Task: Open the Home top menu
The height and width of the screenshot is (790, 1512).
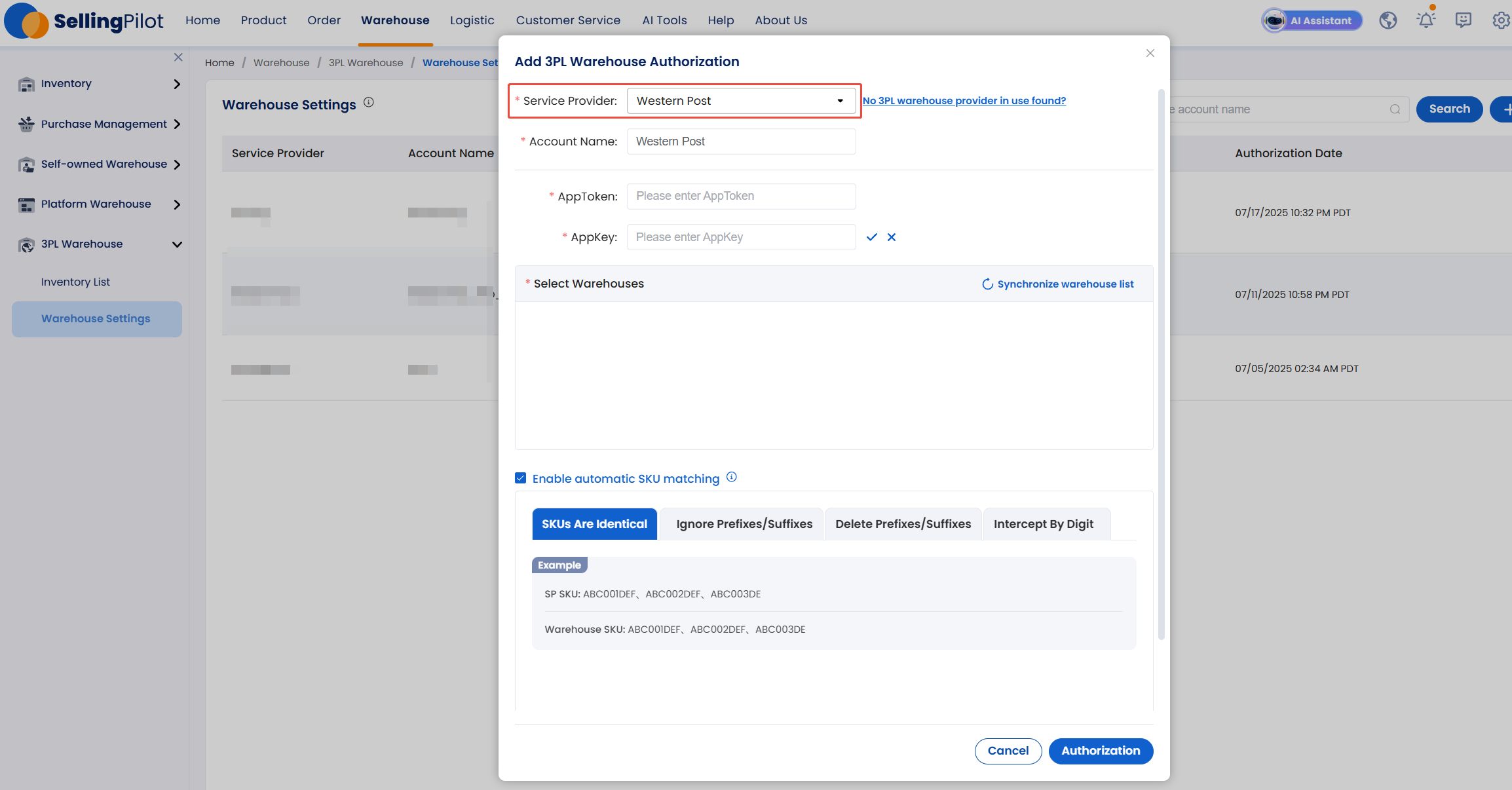Action: (x=202, y=20)
